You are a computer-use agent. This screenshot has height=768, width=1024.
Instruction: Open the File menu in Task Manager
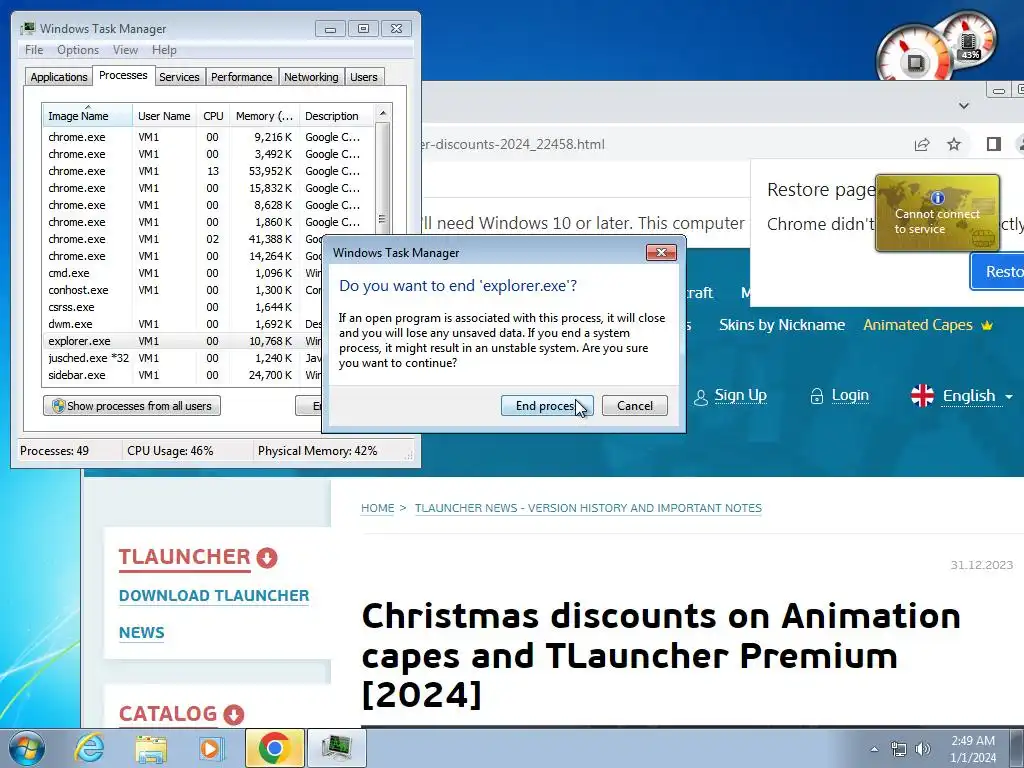pos(34,50)
